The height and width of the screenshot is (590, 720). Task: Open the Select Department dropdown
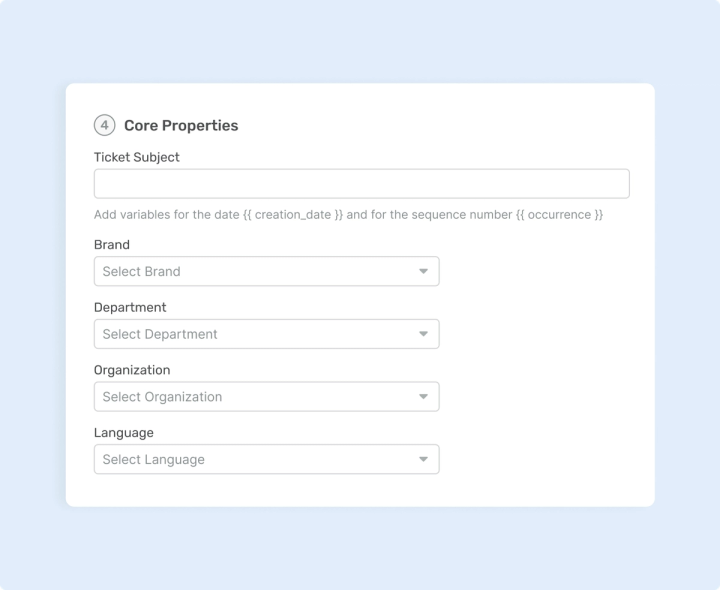click(x=266, y=334)
